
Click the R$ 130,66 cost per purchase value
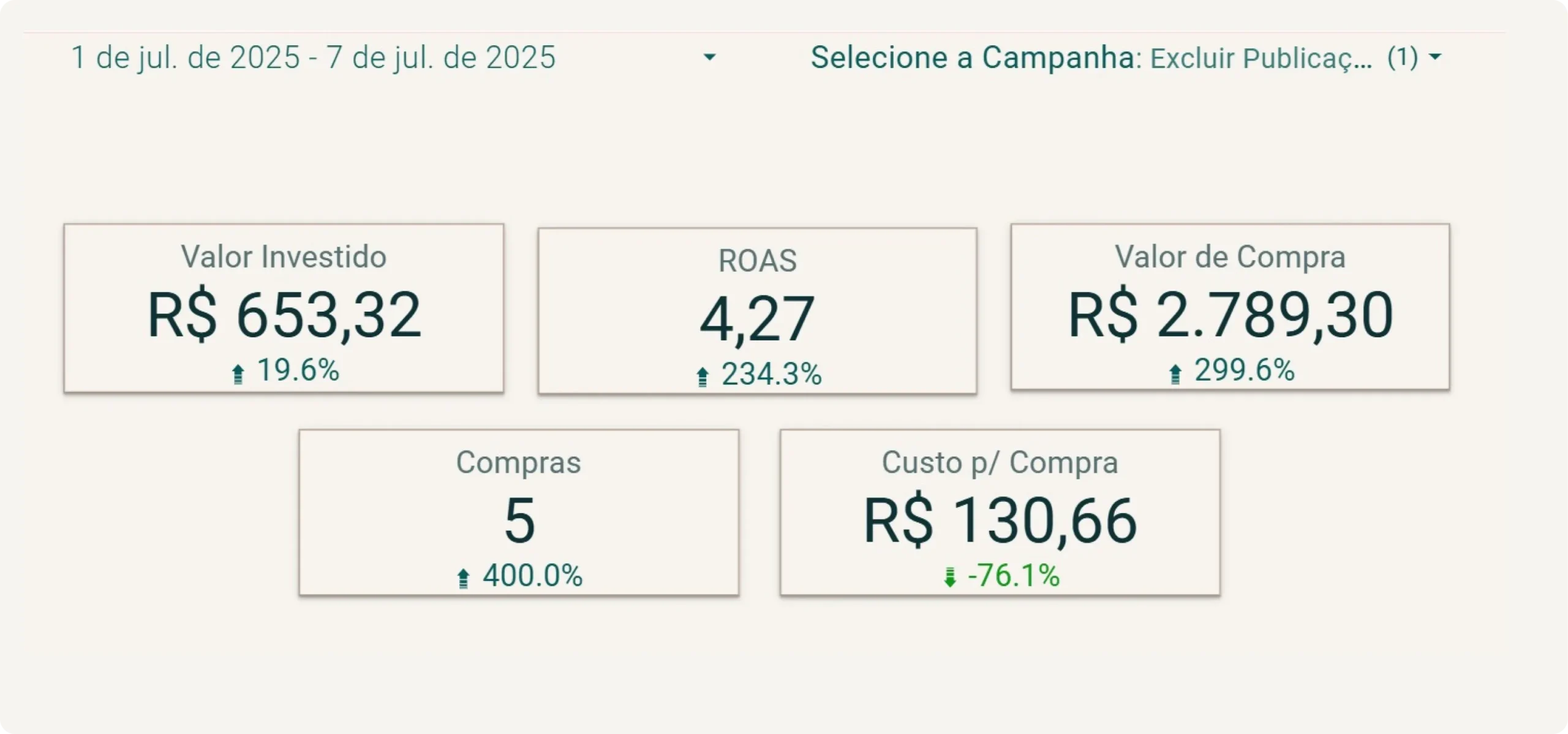pos(1000,520)
